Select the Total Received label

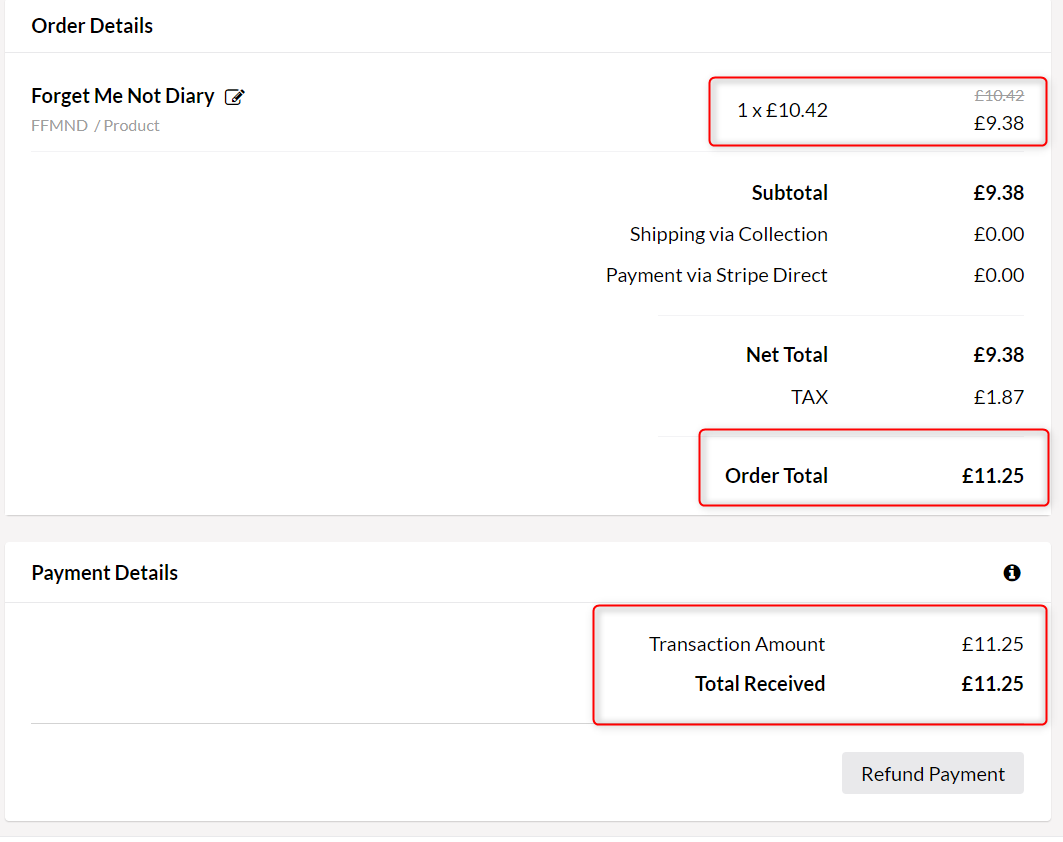click(760, 684)
